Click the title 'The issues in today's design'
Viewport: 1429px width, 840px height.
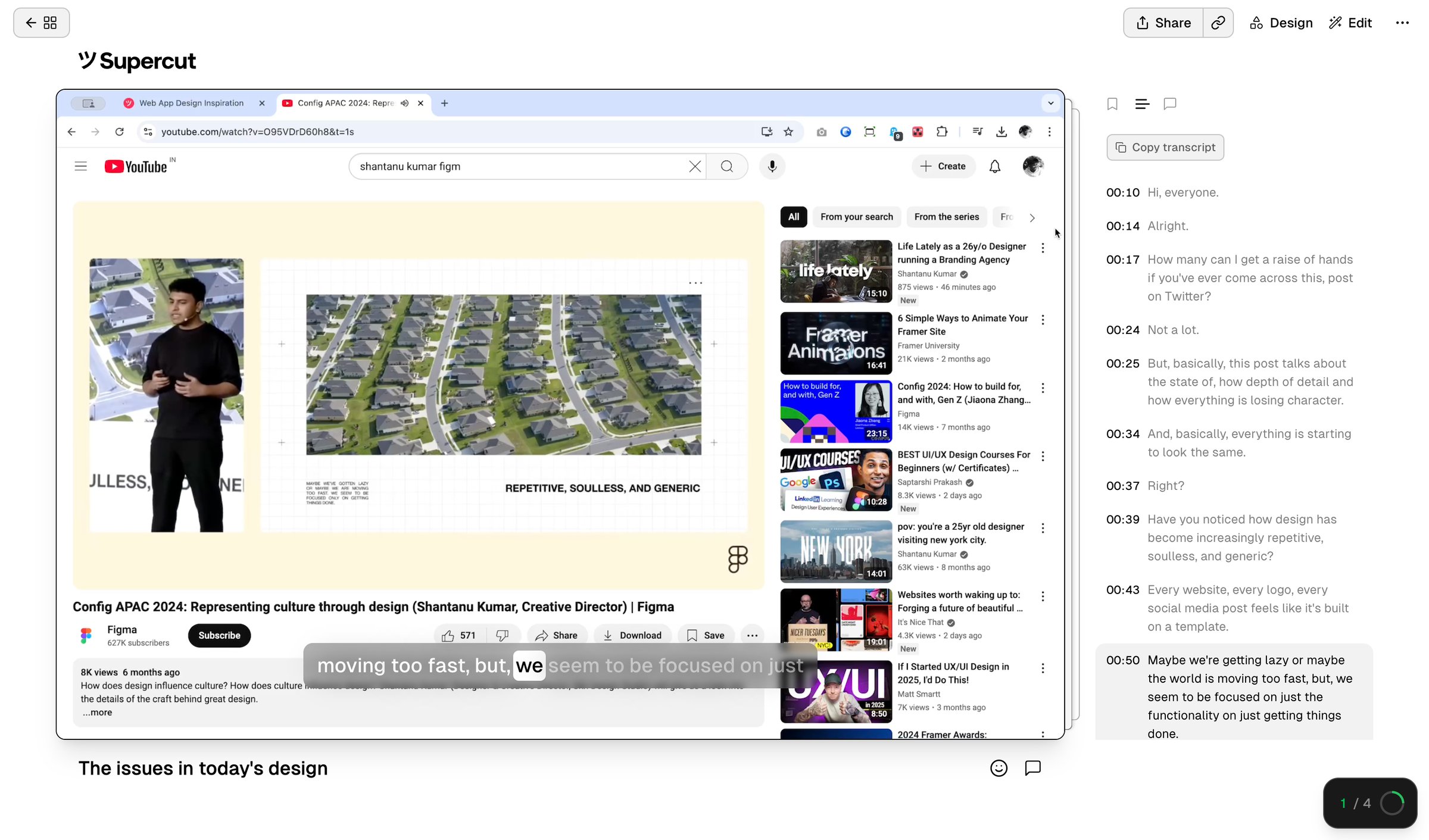(x=203, y=769)
